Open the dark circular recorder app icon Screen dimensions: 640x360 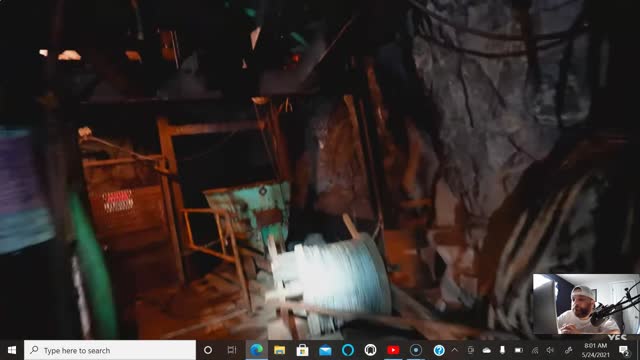point(416,350)
